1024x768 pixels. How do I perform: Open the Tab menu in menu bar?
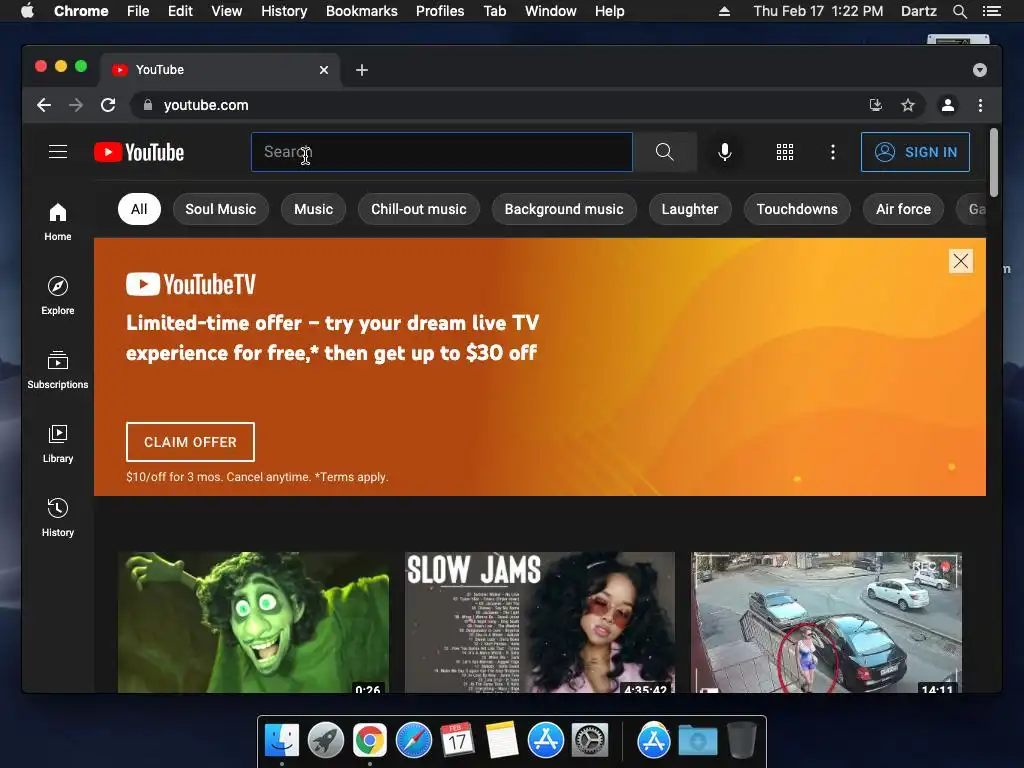pos(494,11)
